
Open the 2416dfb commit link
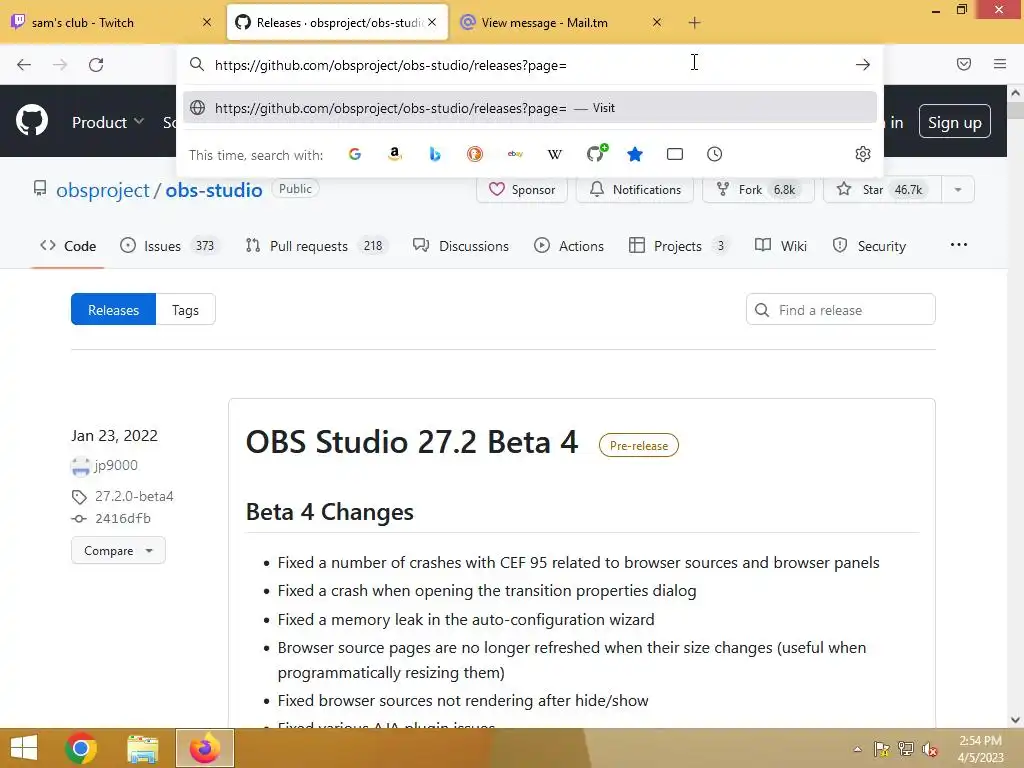tap(123, 519)
